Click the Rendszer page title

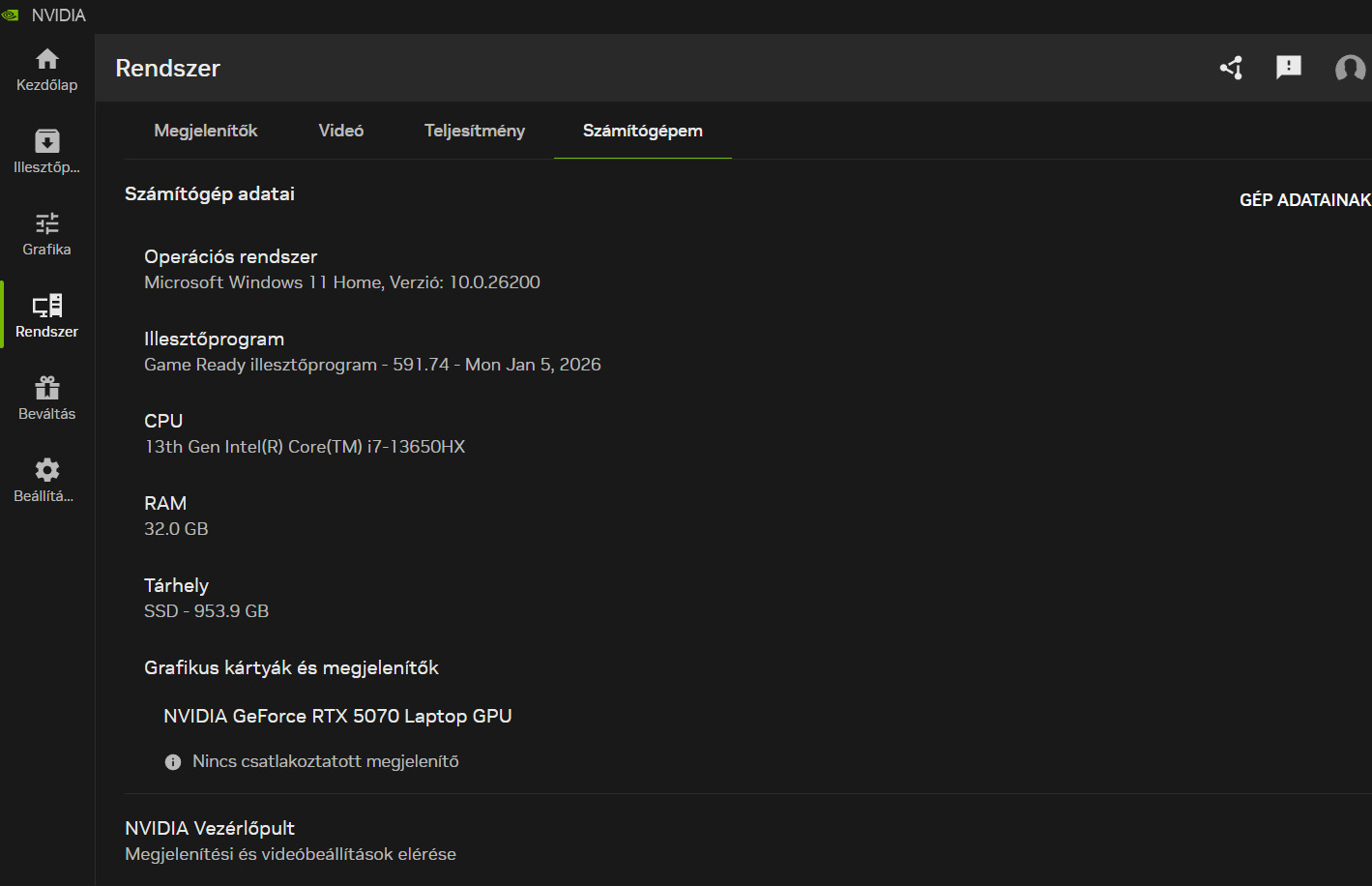click(x=168, y=69)
